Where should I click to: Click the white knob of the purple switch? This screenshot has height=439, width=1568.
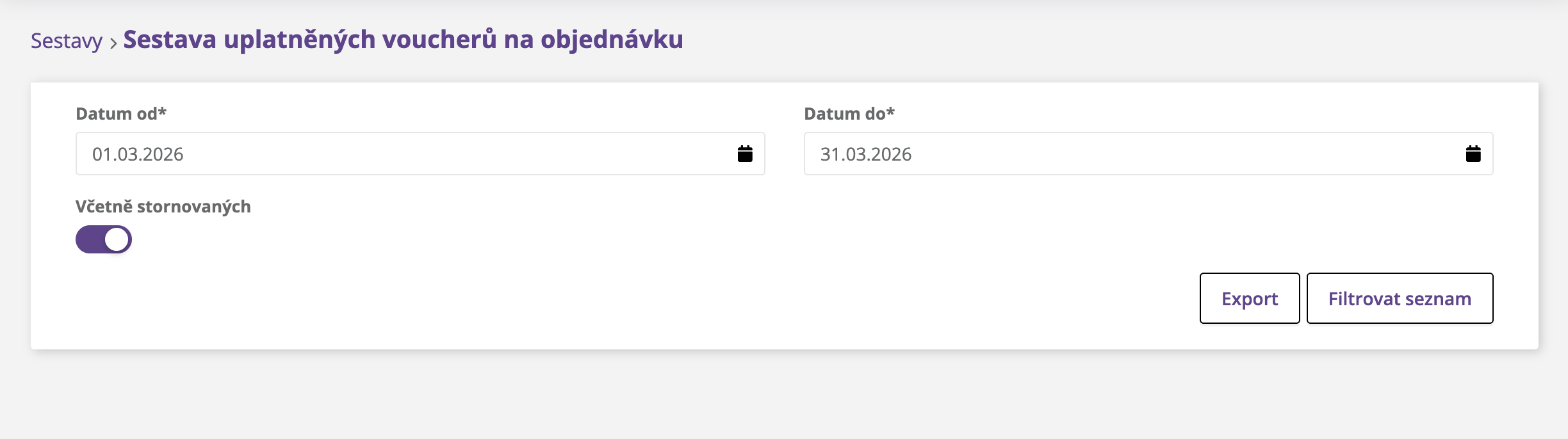(117, 239)
